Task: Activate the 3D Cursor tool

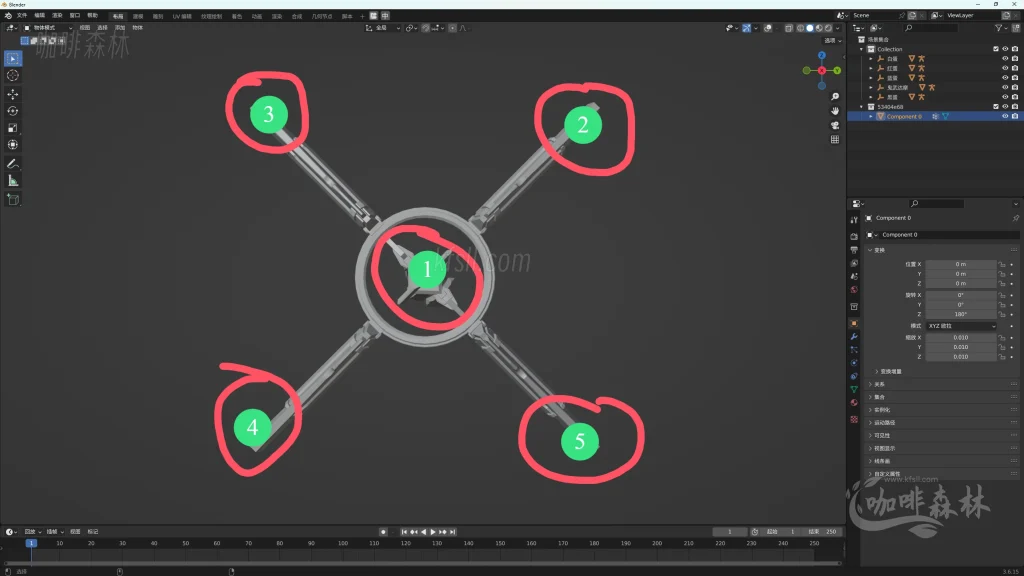Action: [x=13, y=75]
